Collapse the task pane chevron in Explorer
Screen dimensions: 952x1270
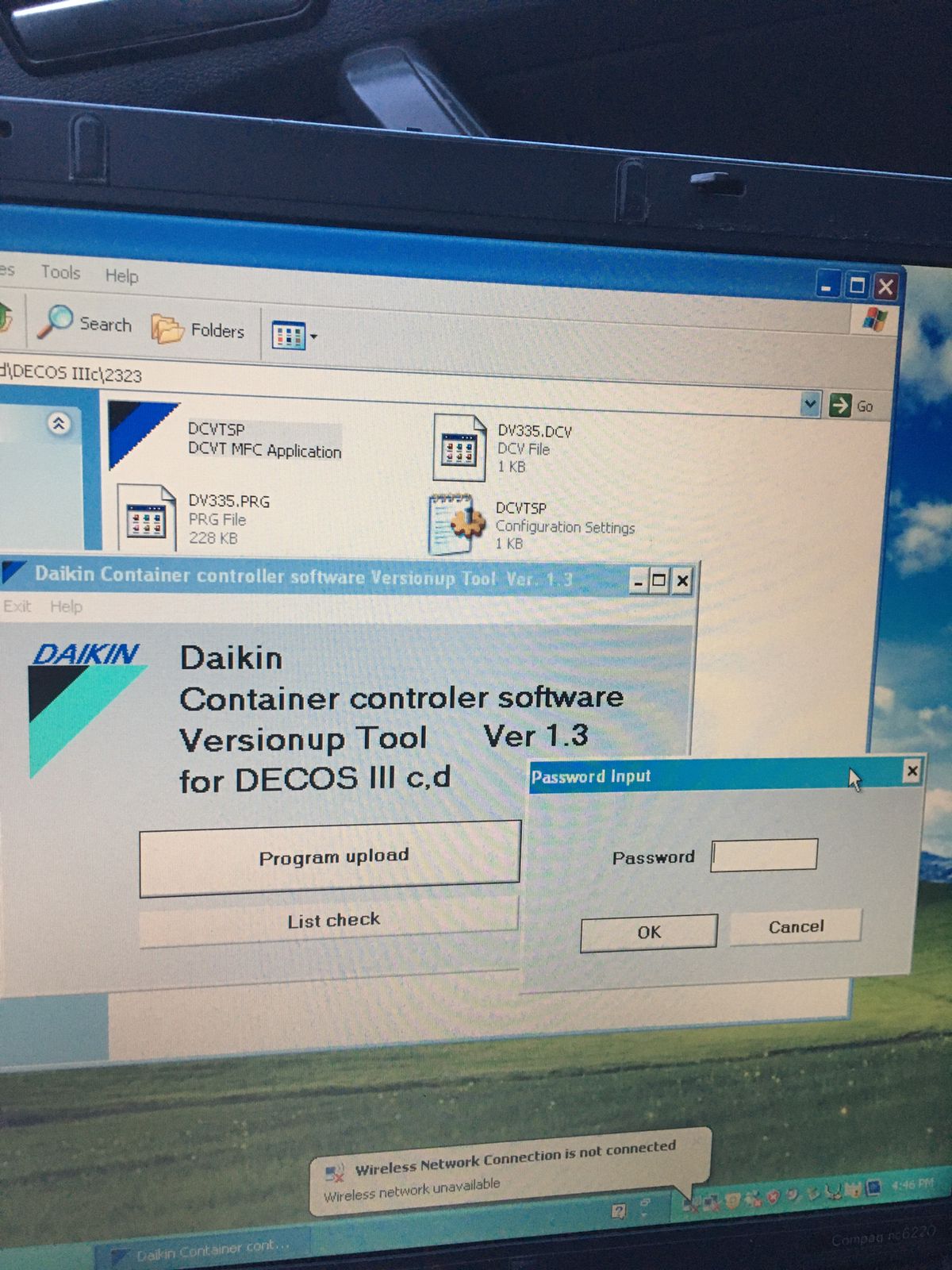coord(59,423)
